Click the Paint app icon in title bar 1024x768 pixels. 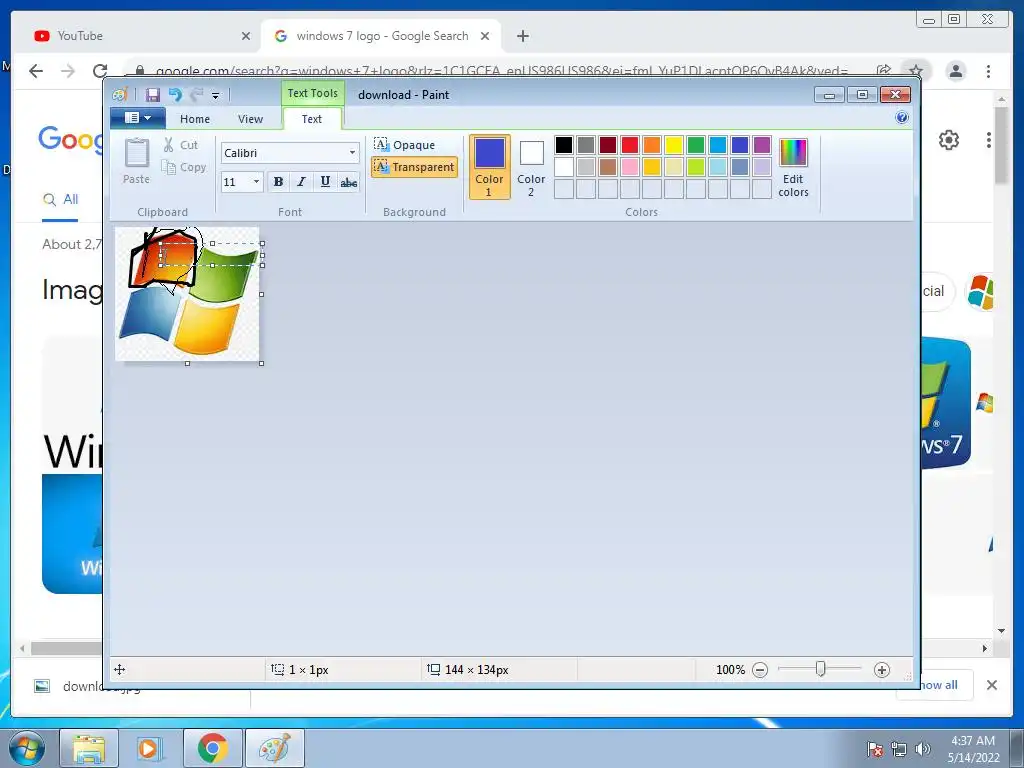(120, 95)
